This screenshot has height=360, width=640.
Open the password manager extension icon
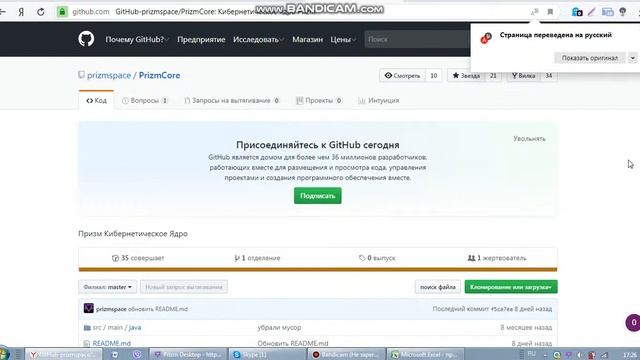(x=577, y=12)
